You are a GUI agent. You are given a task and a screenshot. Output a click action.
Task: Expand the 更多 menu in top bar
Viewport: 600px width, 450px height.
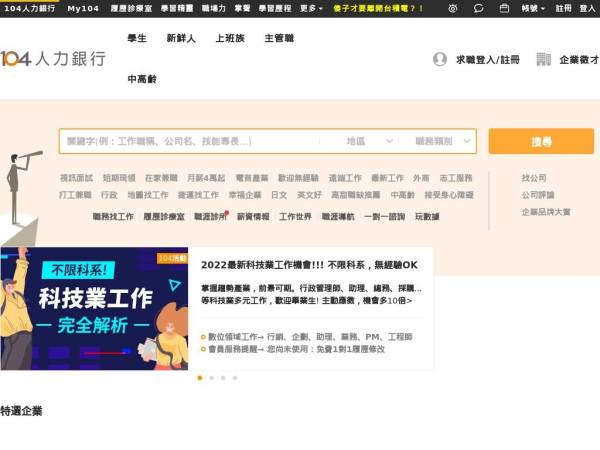[x=311, y=8]
